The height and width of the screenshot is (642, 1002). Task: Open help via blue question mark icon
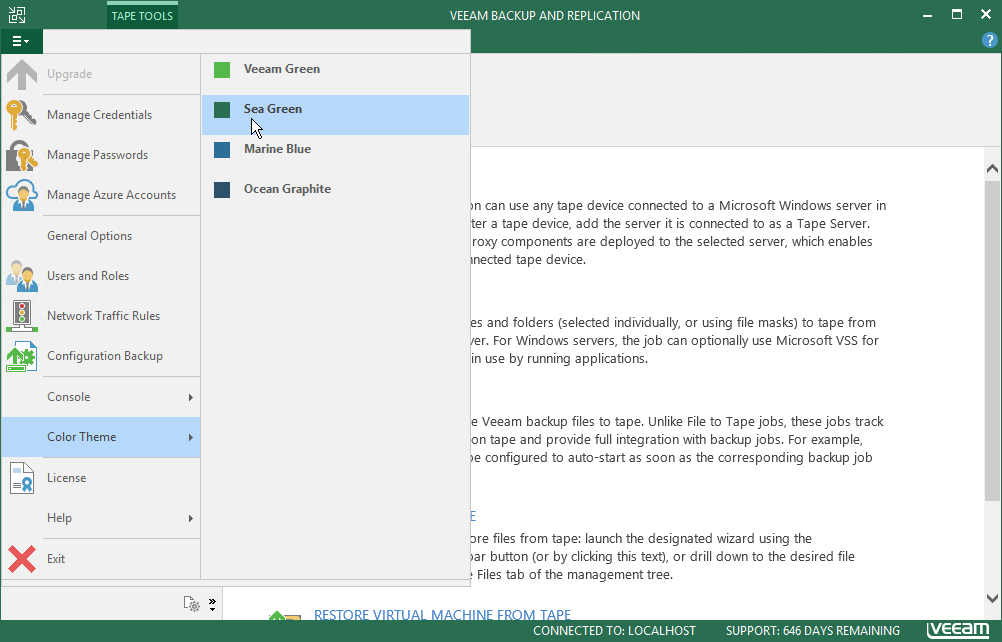(x=989, y=40)
